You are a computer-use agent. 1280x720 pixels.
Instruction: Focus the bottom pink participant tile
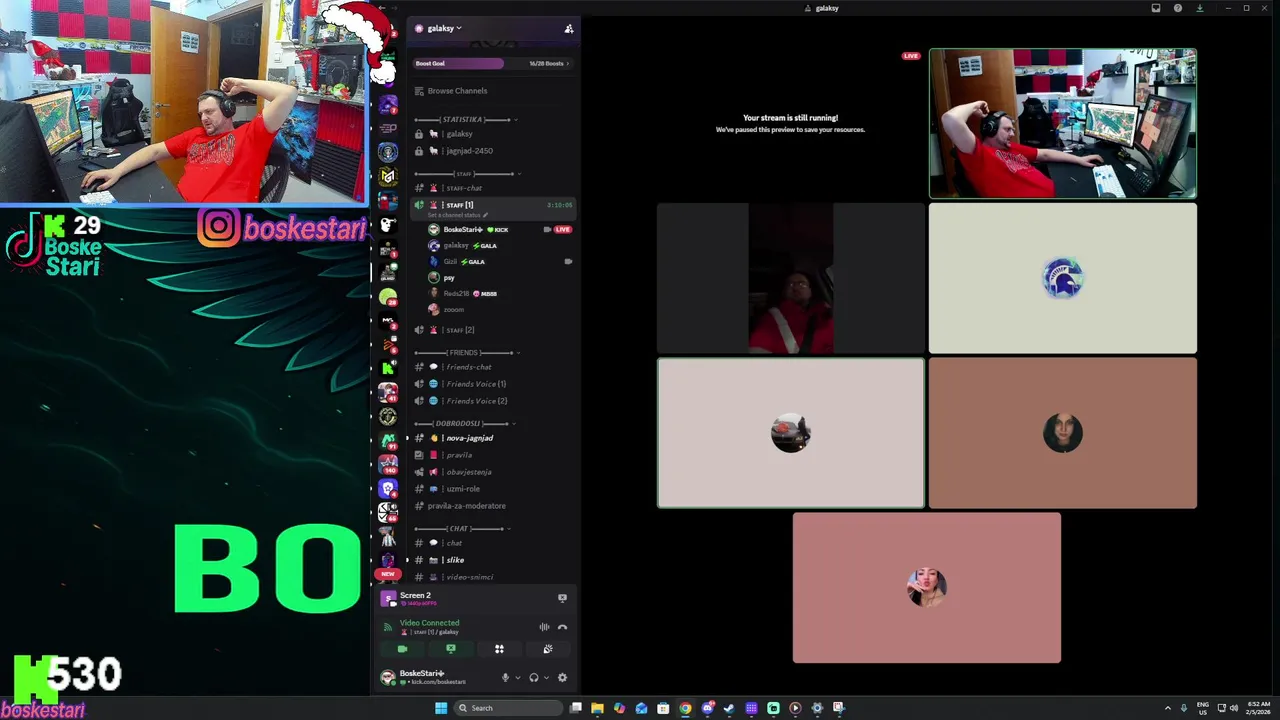(x=926, y=588)
